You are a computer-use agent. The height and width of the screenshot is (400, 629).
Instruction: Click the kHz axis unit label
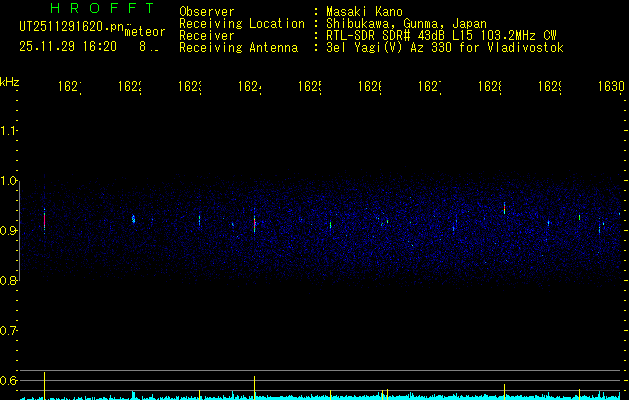coord(10,82)
